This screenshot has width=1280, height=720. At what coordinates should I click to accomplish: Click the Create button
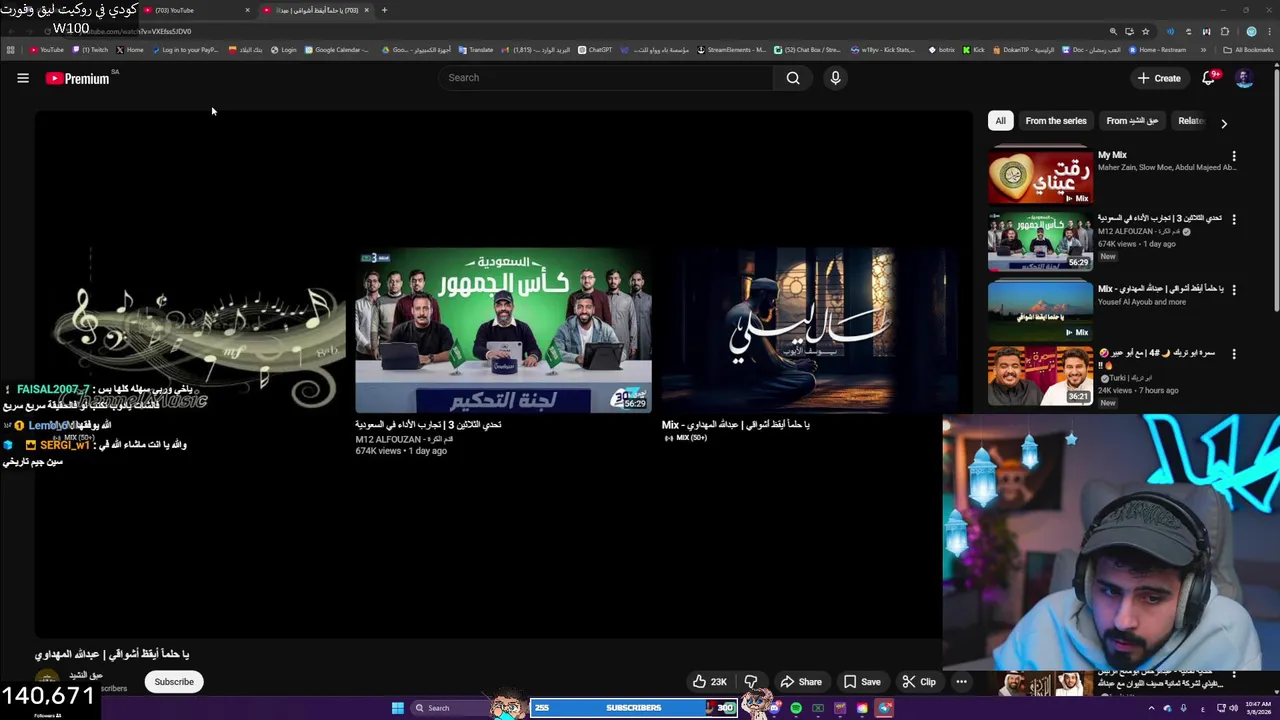(x=1158, y=78)
